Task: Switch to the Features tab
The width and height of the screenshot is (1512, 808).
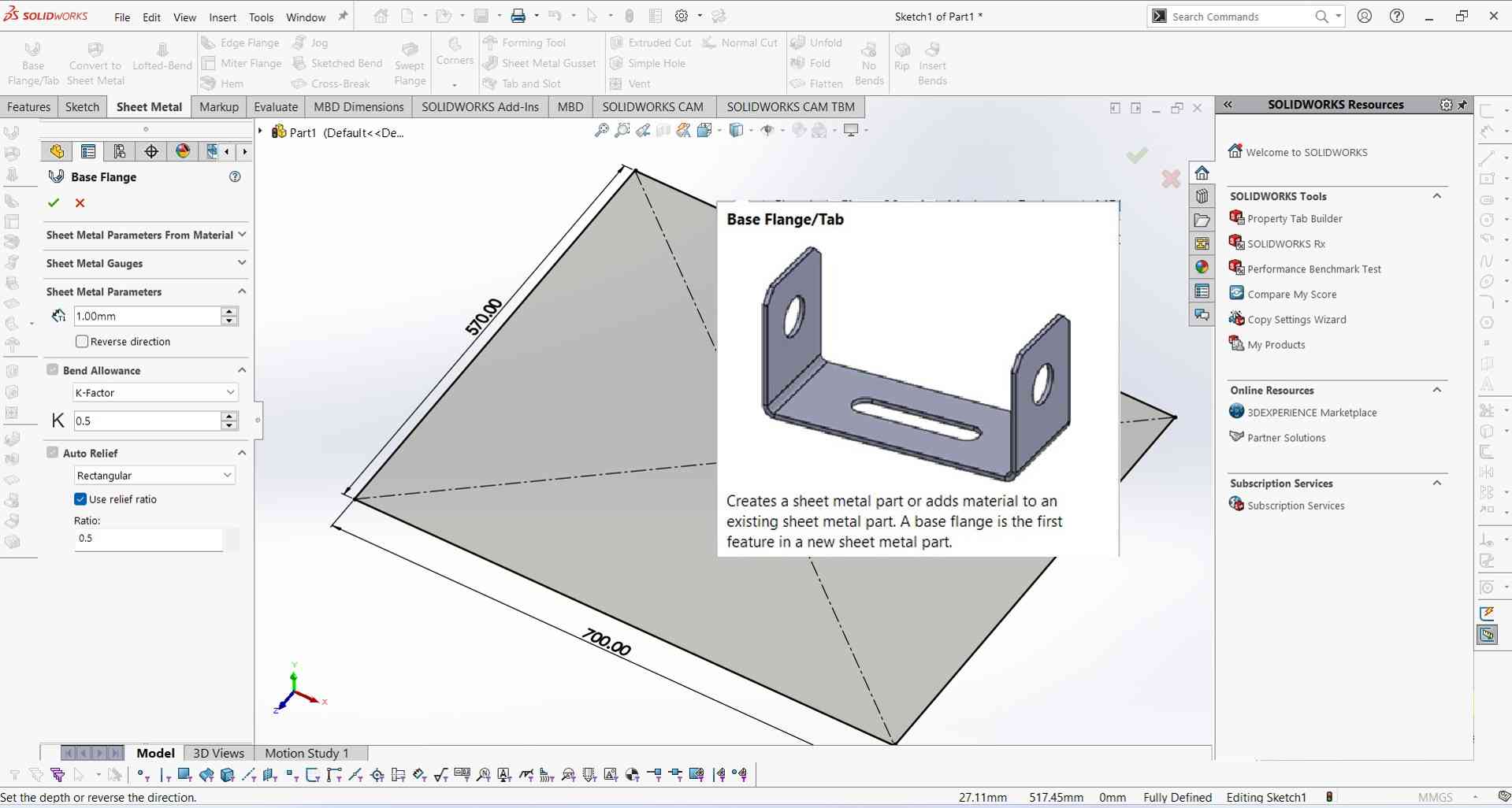Action: pos(28,106)
